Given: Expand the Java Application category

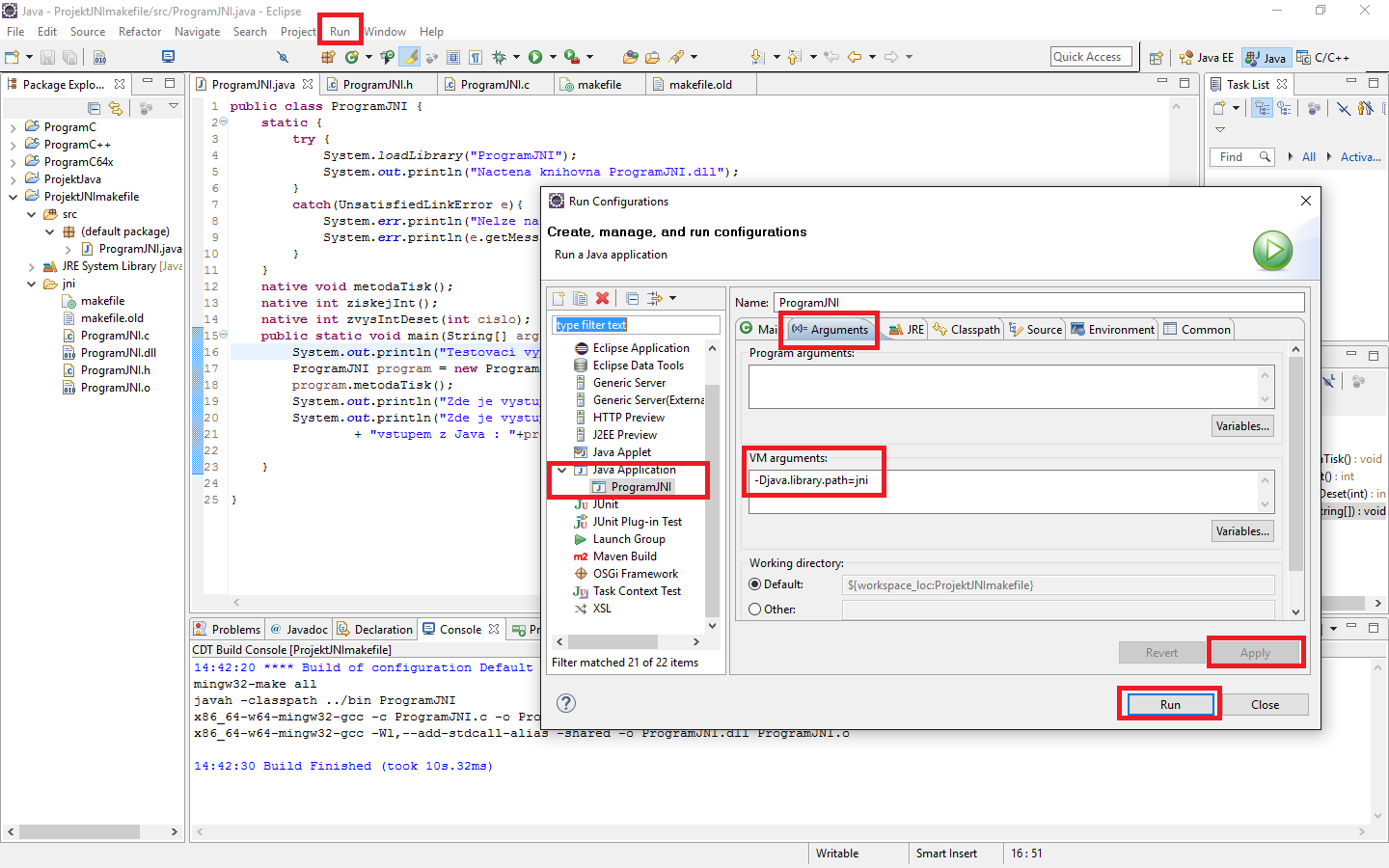Looking at the screenshot, I should point(561,469).
